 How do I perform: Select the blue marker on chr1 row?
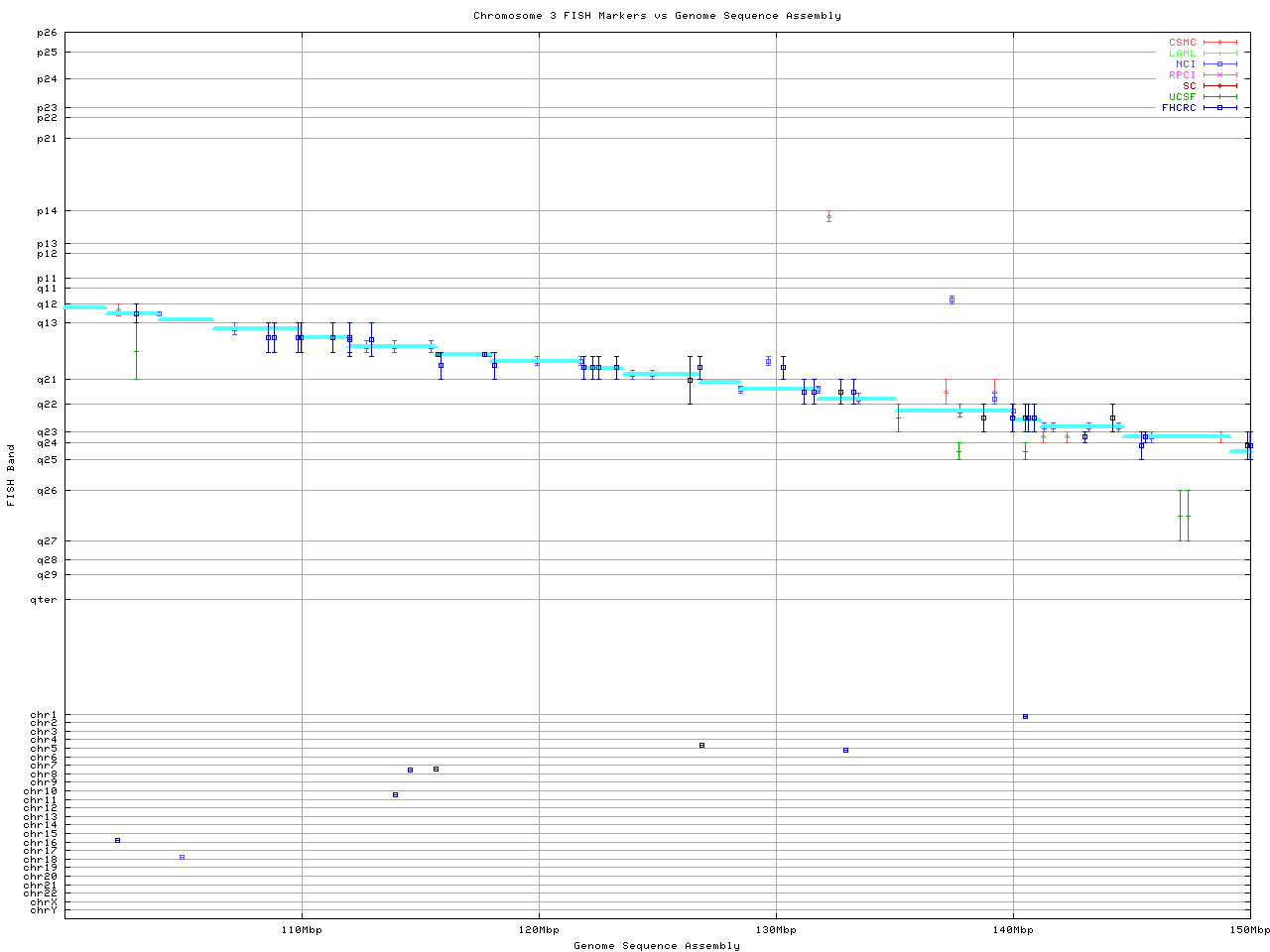pos(1025,716)
